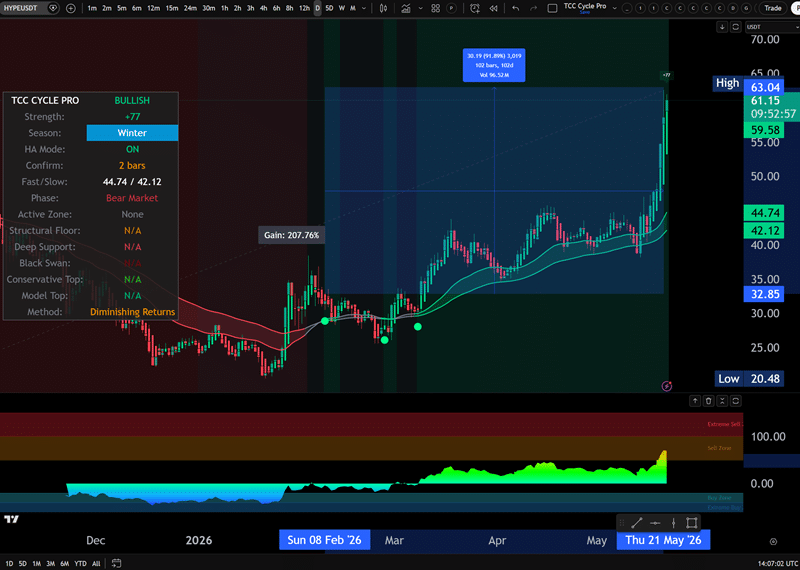Set date range to YTD

point(80,563)
